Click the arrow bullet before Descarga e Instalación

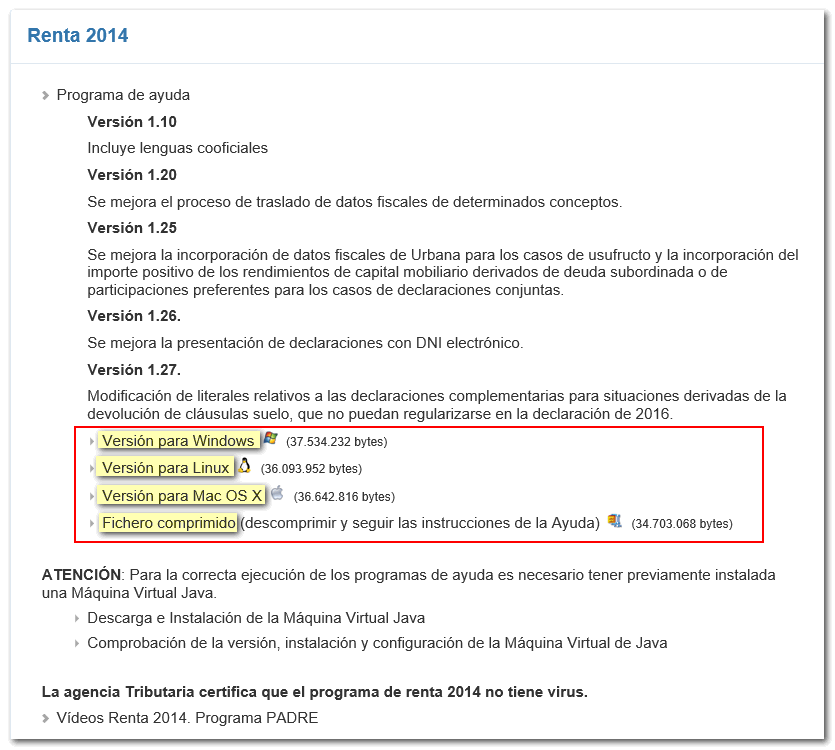[77, 618]
